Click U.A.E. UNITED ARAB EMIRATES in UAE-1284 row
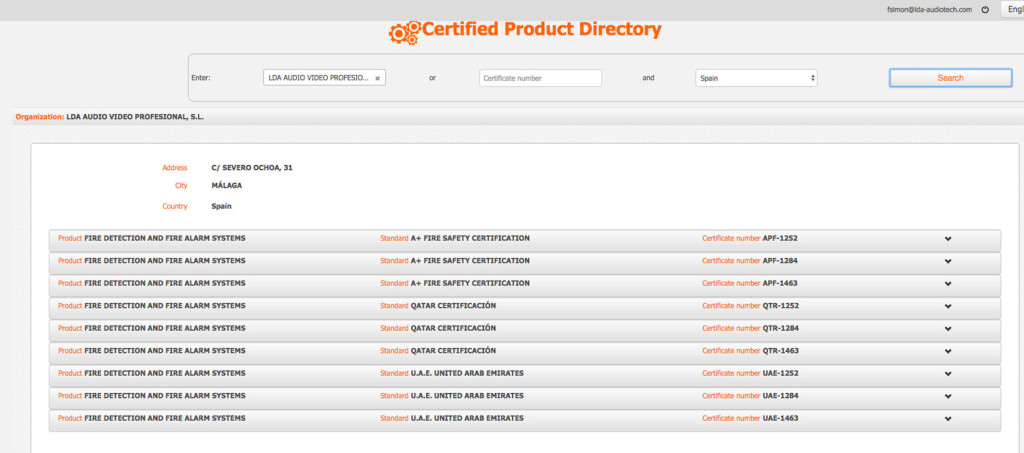 [467, 396]
